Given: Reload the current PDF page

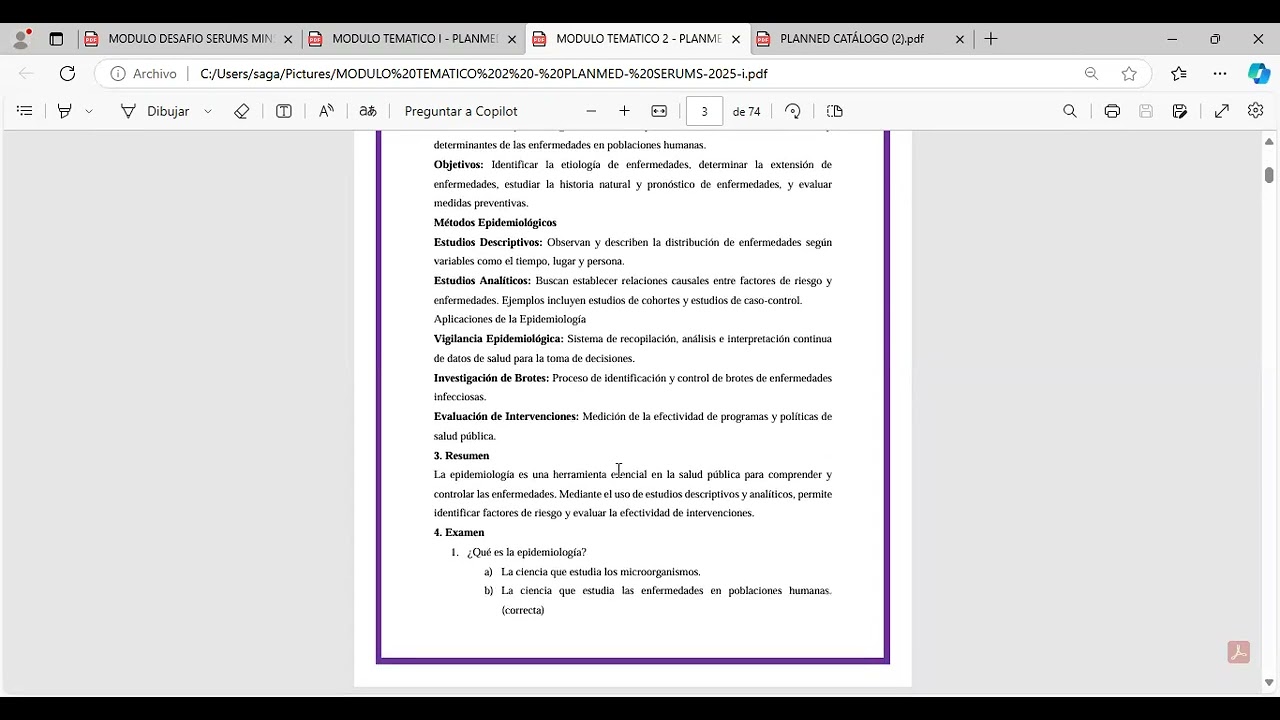Looking at the screenshot, I should point(67,74).
